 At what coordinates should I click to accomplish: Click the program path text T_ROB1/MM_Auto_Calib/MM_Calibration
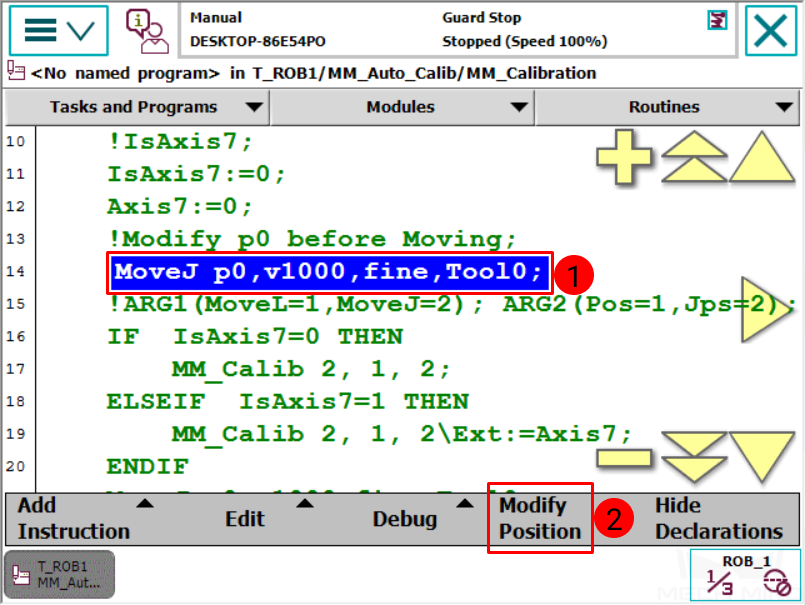click(424, 73)
